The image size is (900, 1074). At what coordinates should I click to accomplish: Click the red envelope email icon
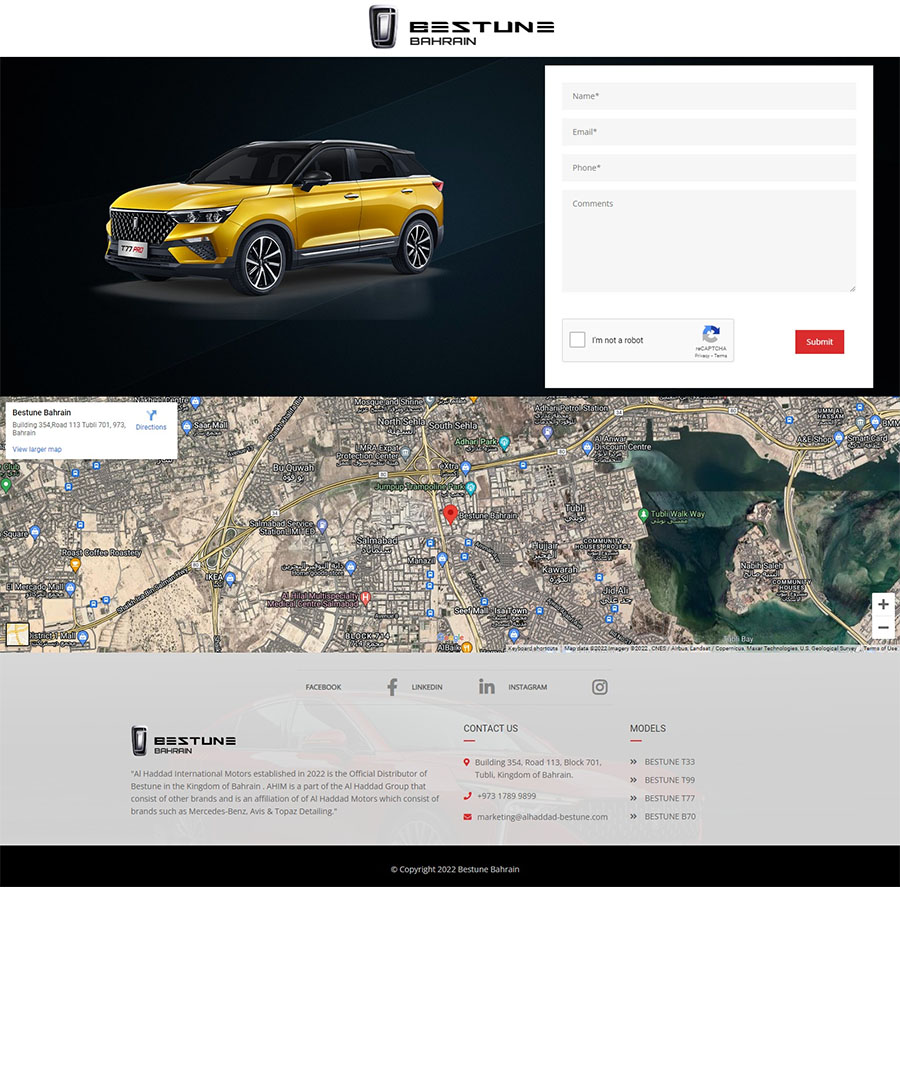coord(467,816)
